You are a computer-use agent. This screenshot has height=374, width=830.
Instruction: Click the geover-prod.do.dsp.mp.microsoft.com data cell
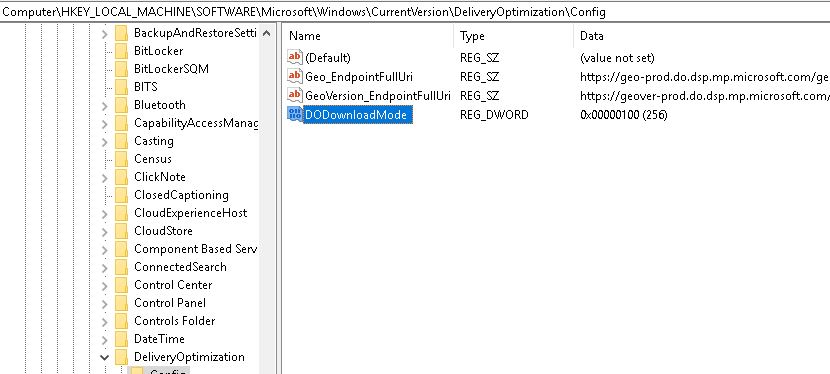[705, 95]
